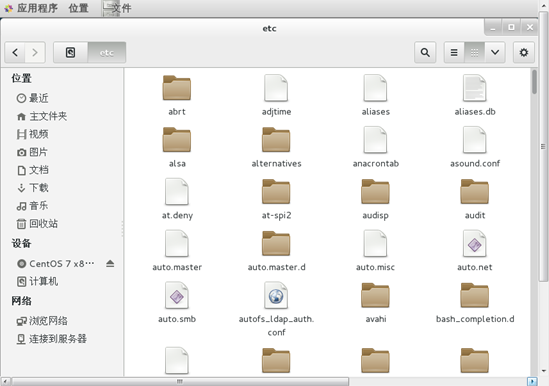The height and width of the screenshot is (386, 549).
Task: Open 回收站 in the sidebar
Action: click(x=37, y=223)
